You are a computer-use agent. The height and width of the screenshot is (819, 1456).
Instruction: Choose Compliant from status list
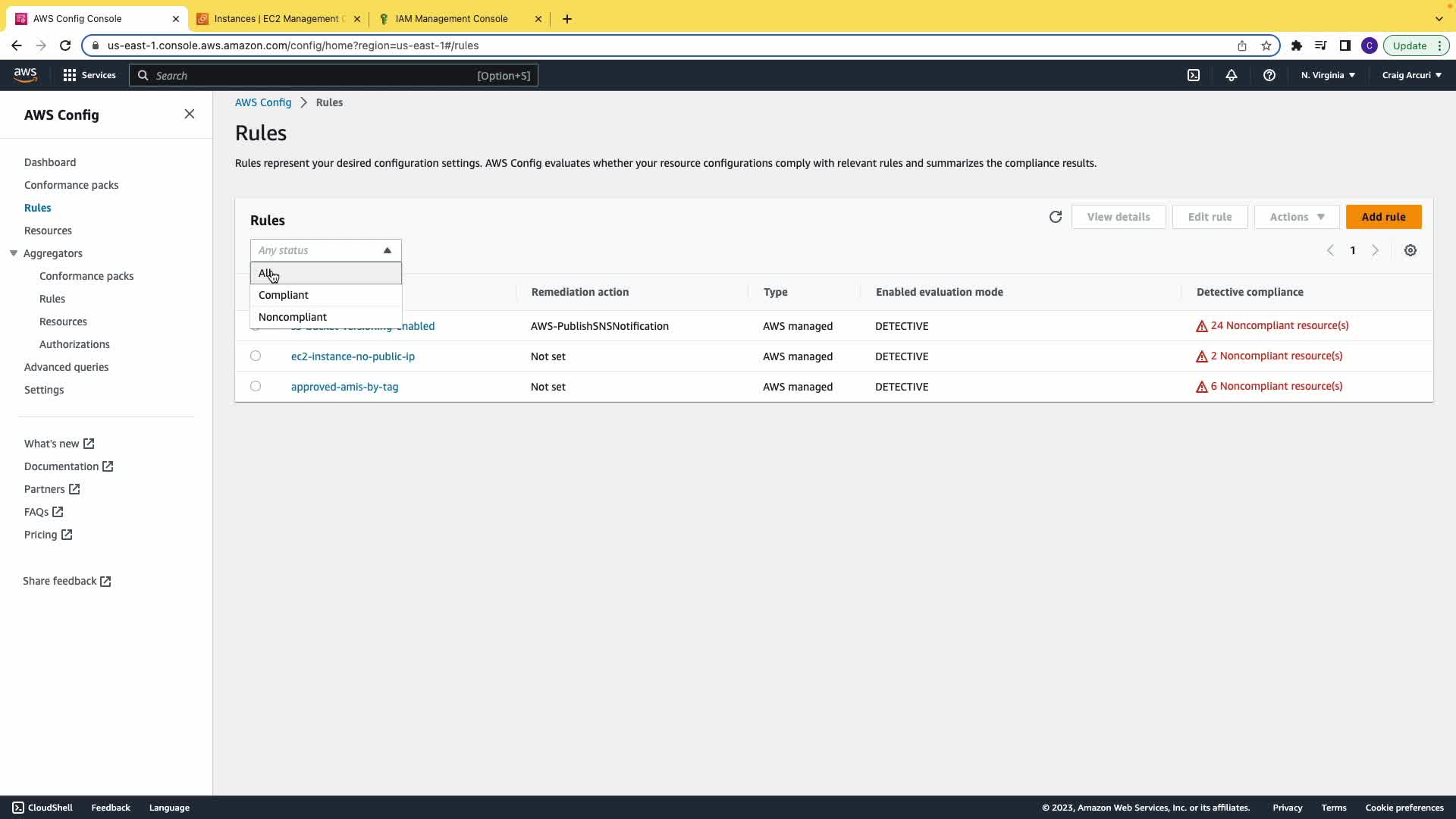click(284, 295)
